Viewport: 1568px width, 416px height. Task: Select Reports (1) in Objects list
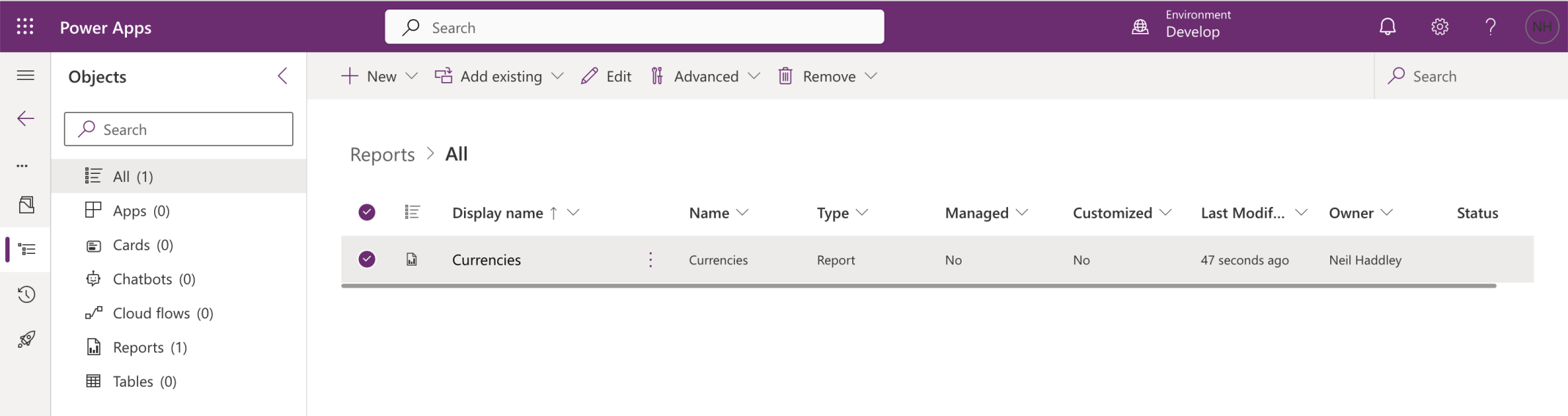coord(150,347)
